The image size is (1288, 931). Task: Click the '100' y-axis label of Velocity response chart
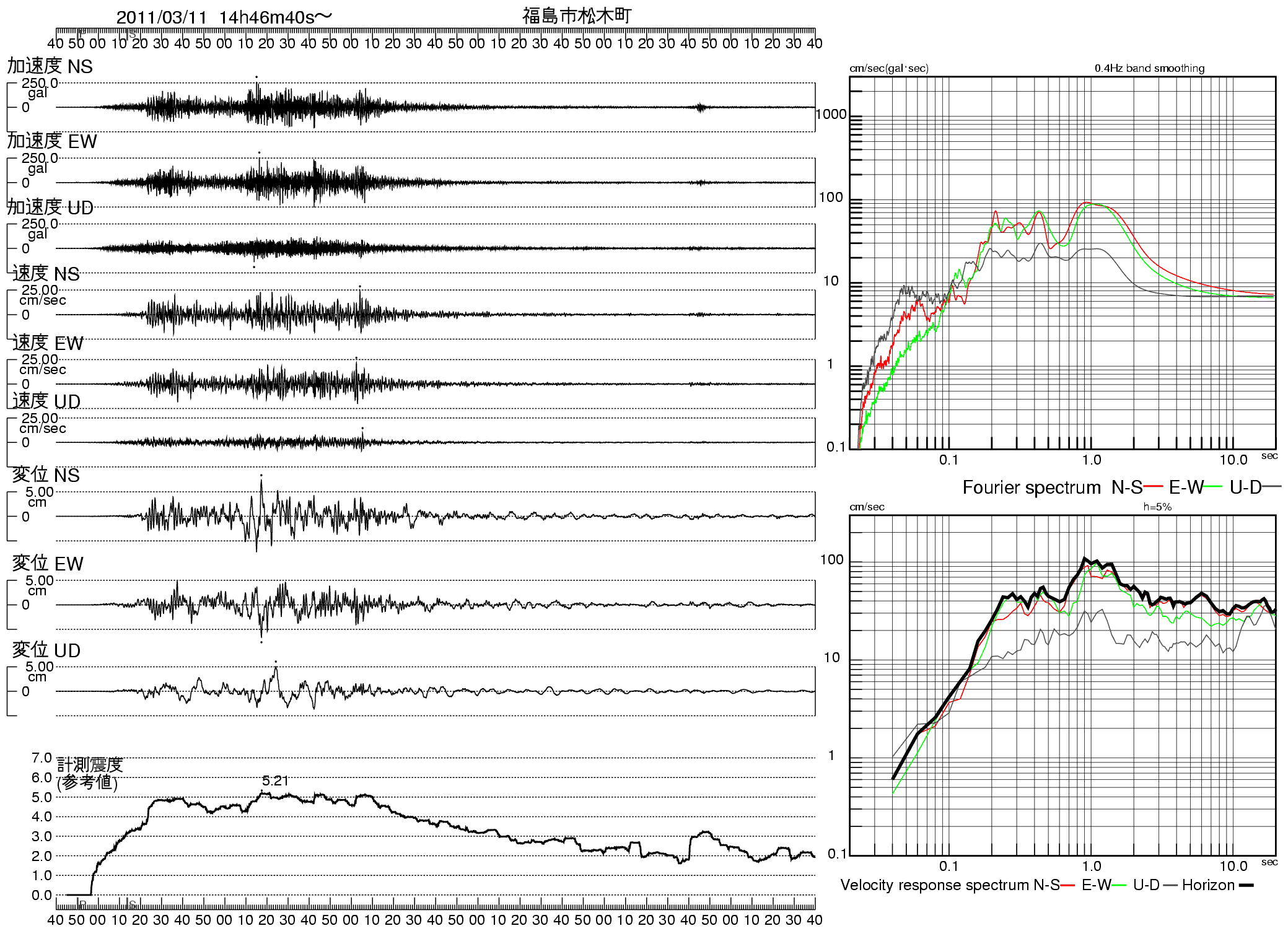click(x=831, y=560)
